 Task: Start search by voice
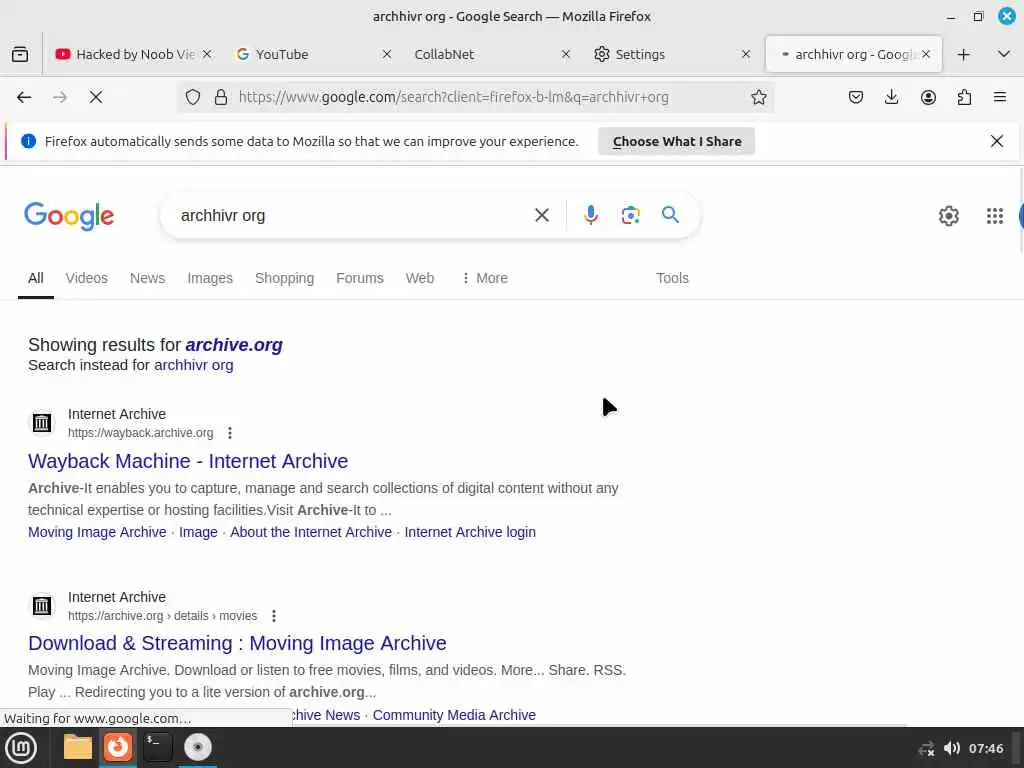click(590, 215)
